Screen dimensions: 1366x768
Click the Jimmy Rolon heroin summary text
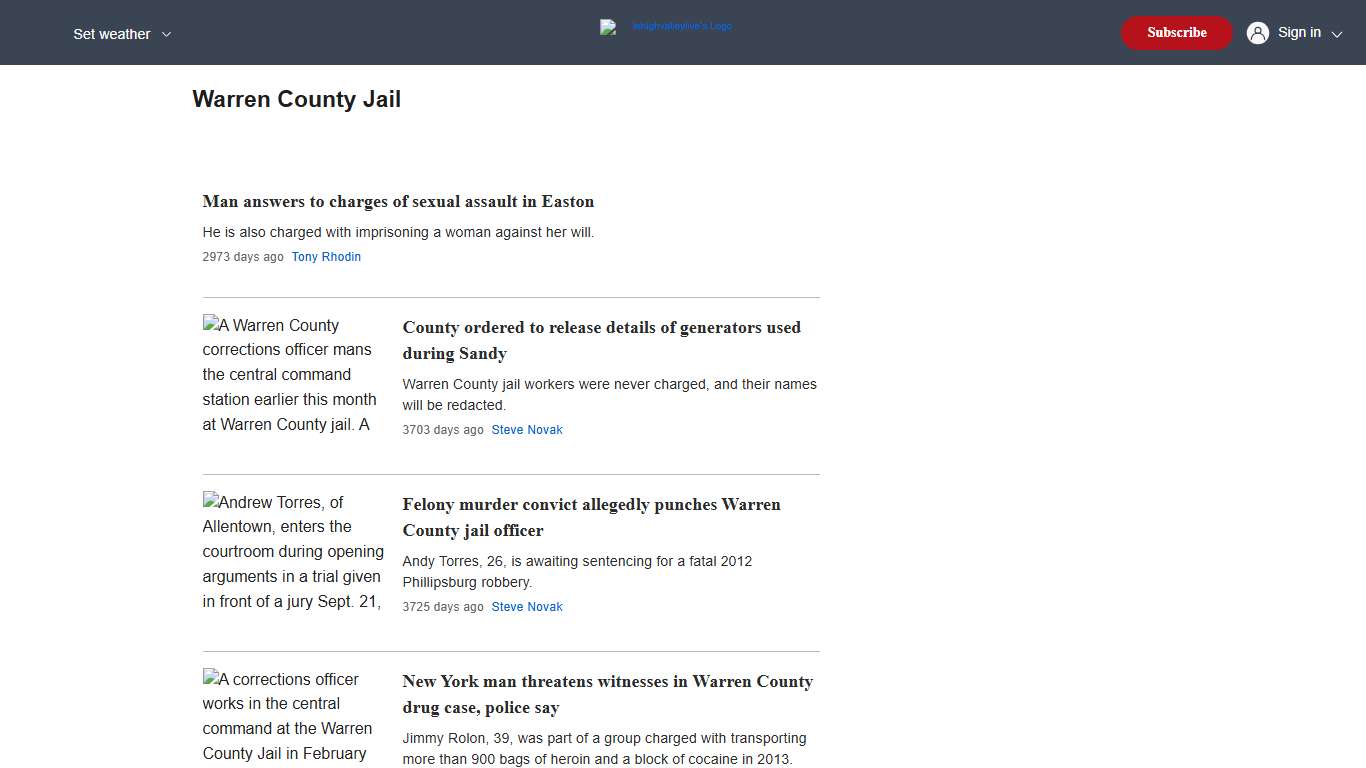pyautogui.click(x=604, y=748)
